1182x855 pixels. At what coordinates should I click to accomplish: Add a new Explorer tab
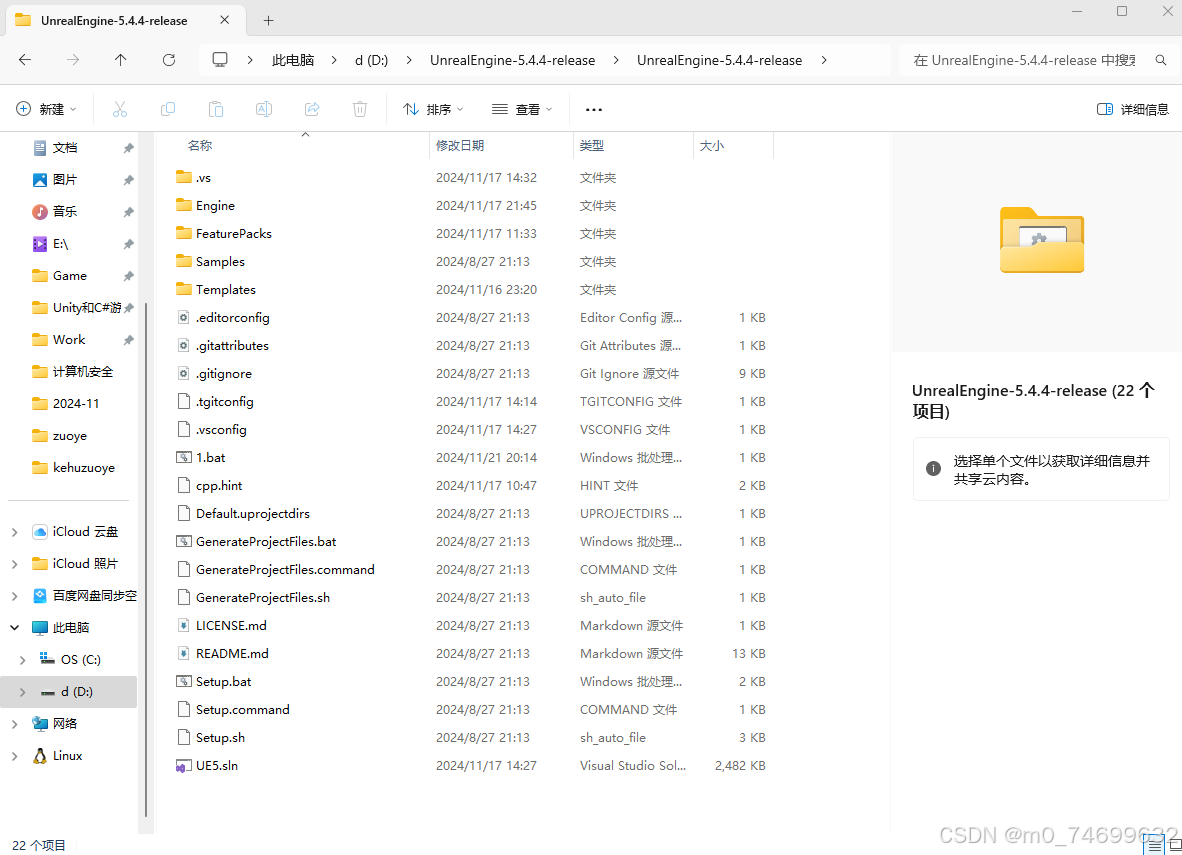coord(268,20)
